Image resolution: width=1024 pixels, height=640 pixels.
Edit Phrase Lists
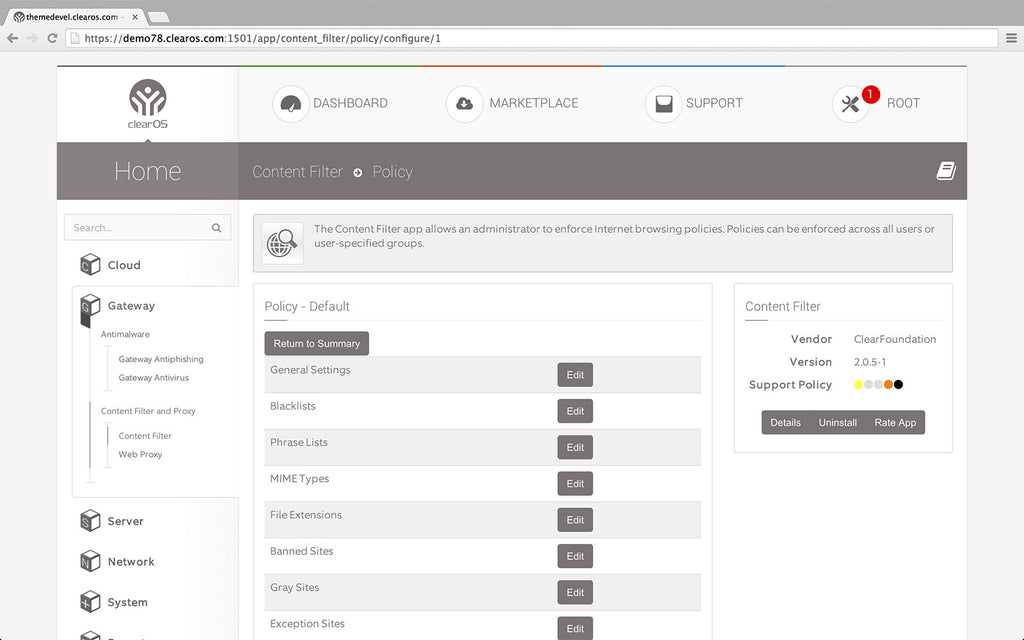click(575, 447)
